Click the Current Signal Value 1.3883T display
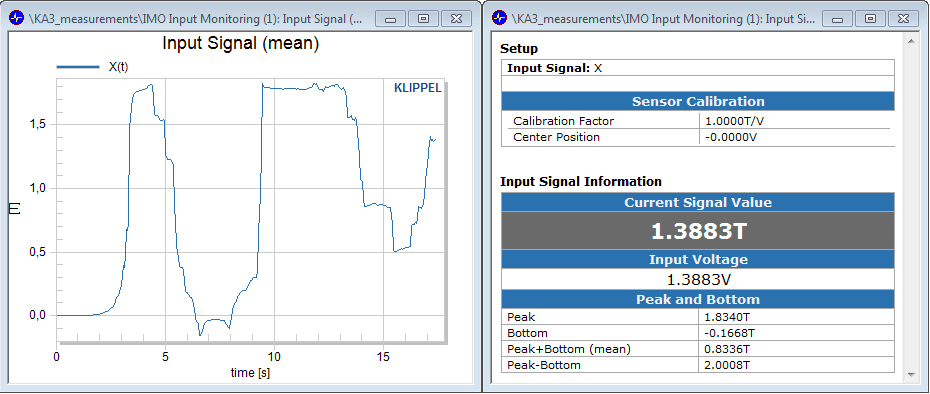 [698, 231]
